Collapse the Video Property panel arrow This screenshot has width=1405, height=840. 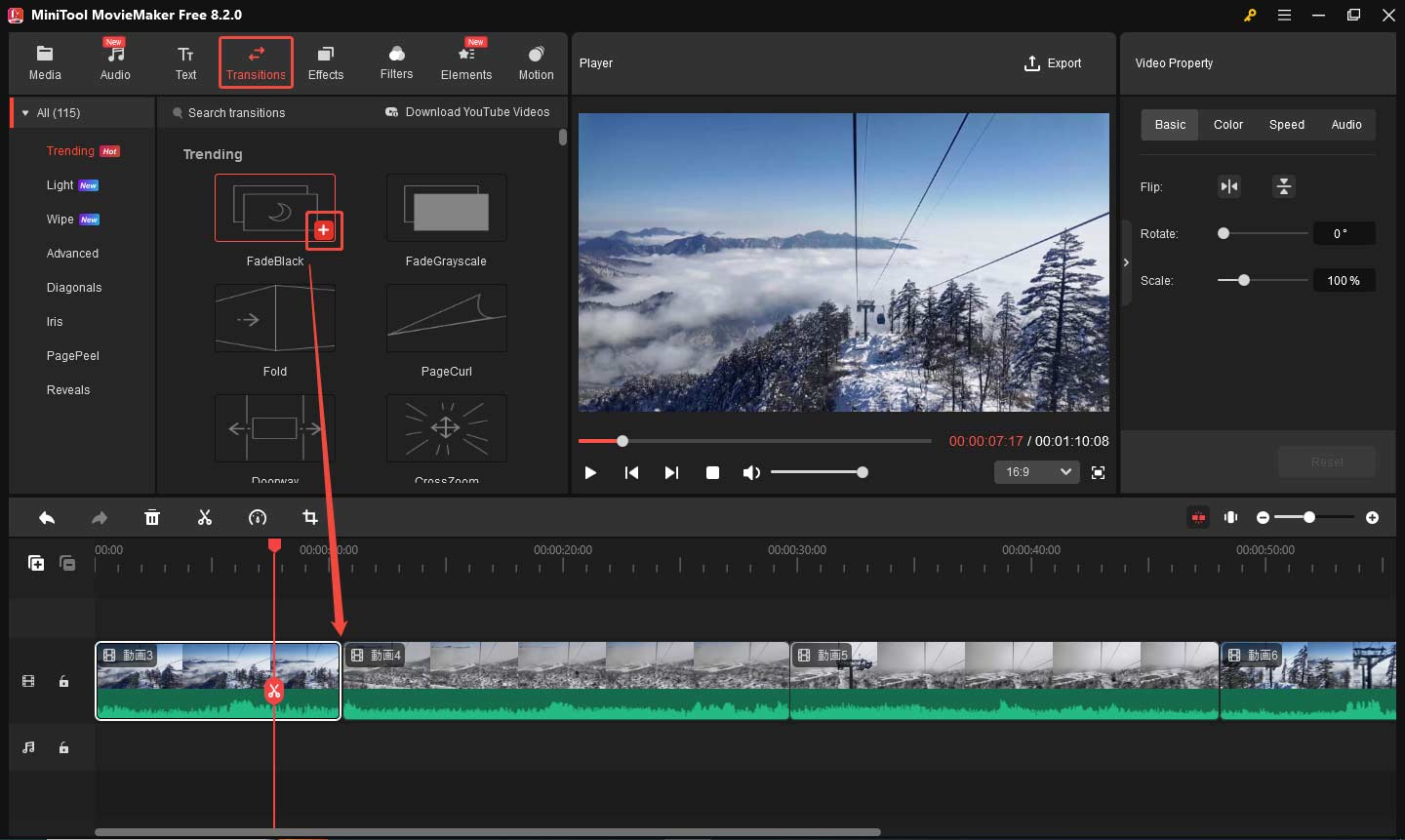[x=1126, y=262]
